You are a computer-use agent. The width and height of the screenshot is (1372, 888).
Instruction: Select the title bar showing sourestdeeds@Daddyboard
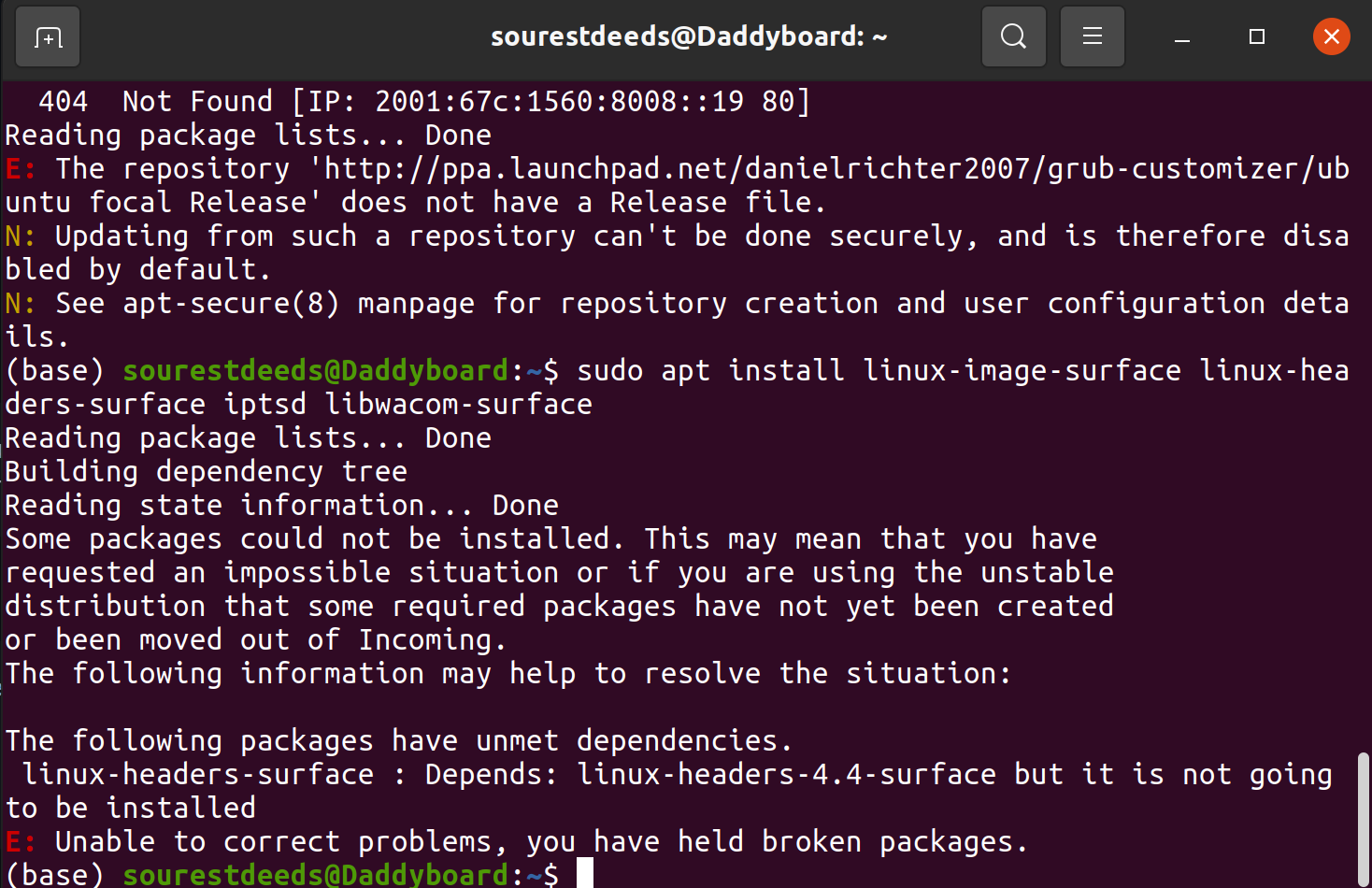click(x=688, y=36)
